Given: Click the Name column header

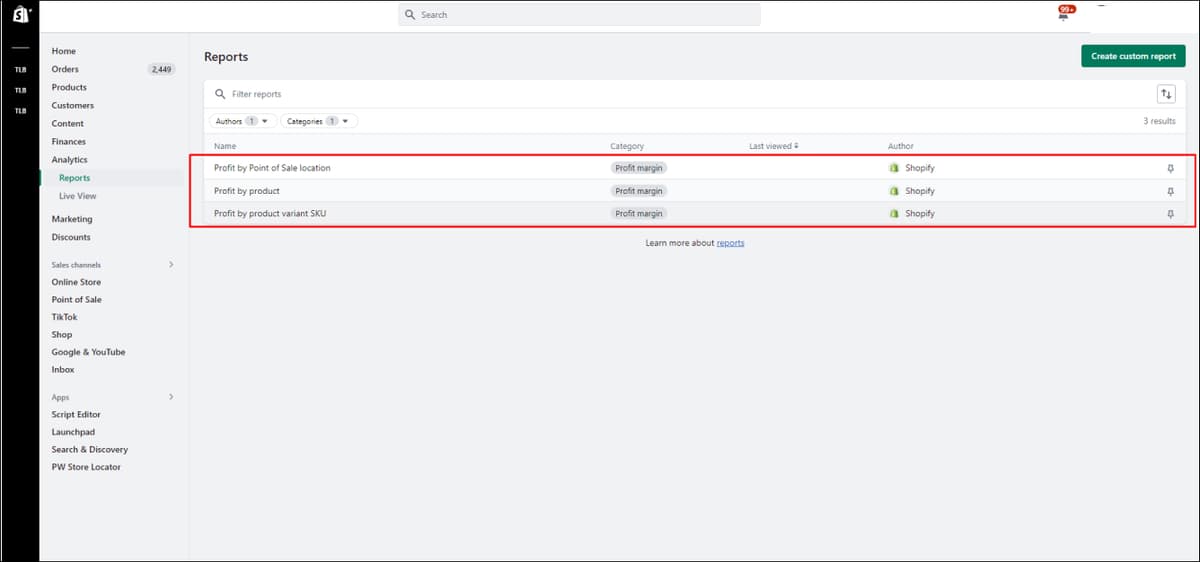Looking at the screenshot, I should tap(225, 146).
